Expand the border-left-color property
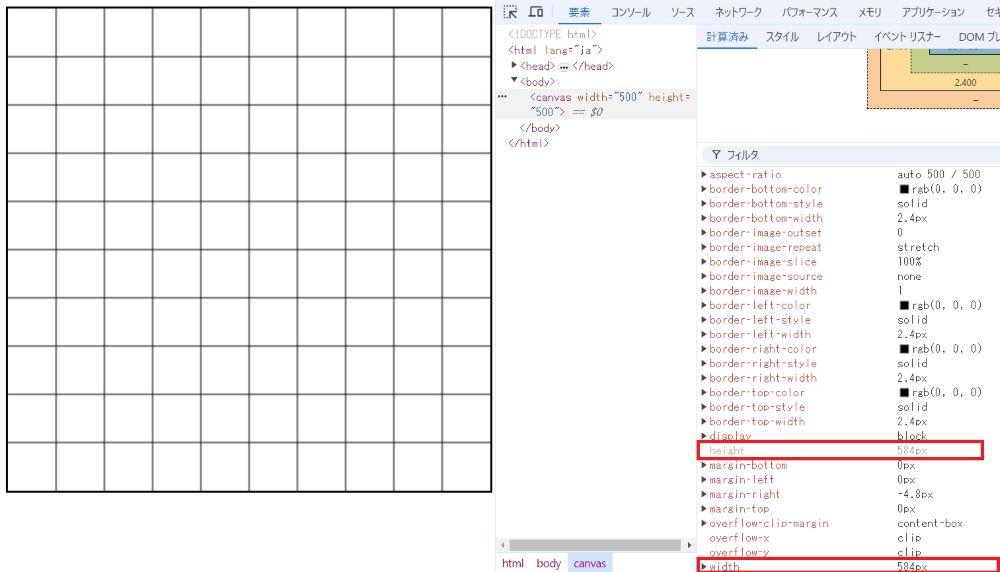This screenshot has height=572, width=1000. click(x=704, y=305)
